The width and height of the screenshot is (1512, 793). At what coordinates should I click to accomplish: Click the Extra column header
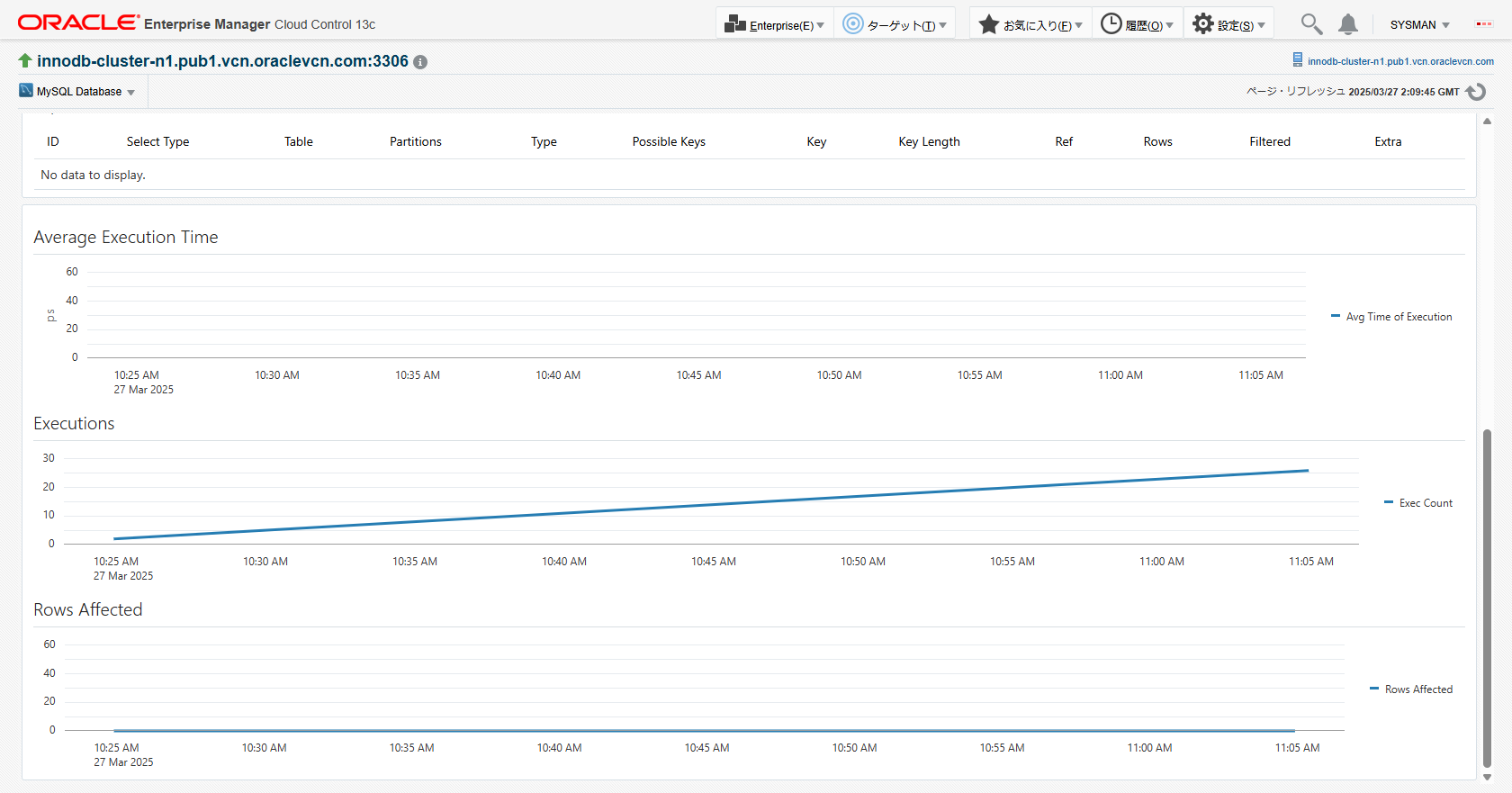[1388, 141]
